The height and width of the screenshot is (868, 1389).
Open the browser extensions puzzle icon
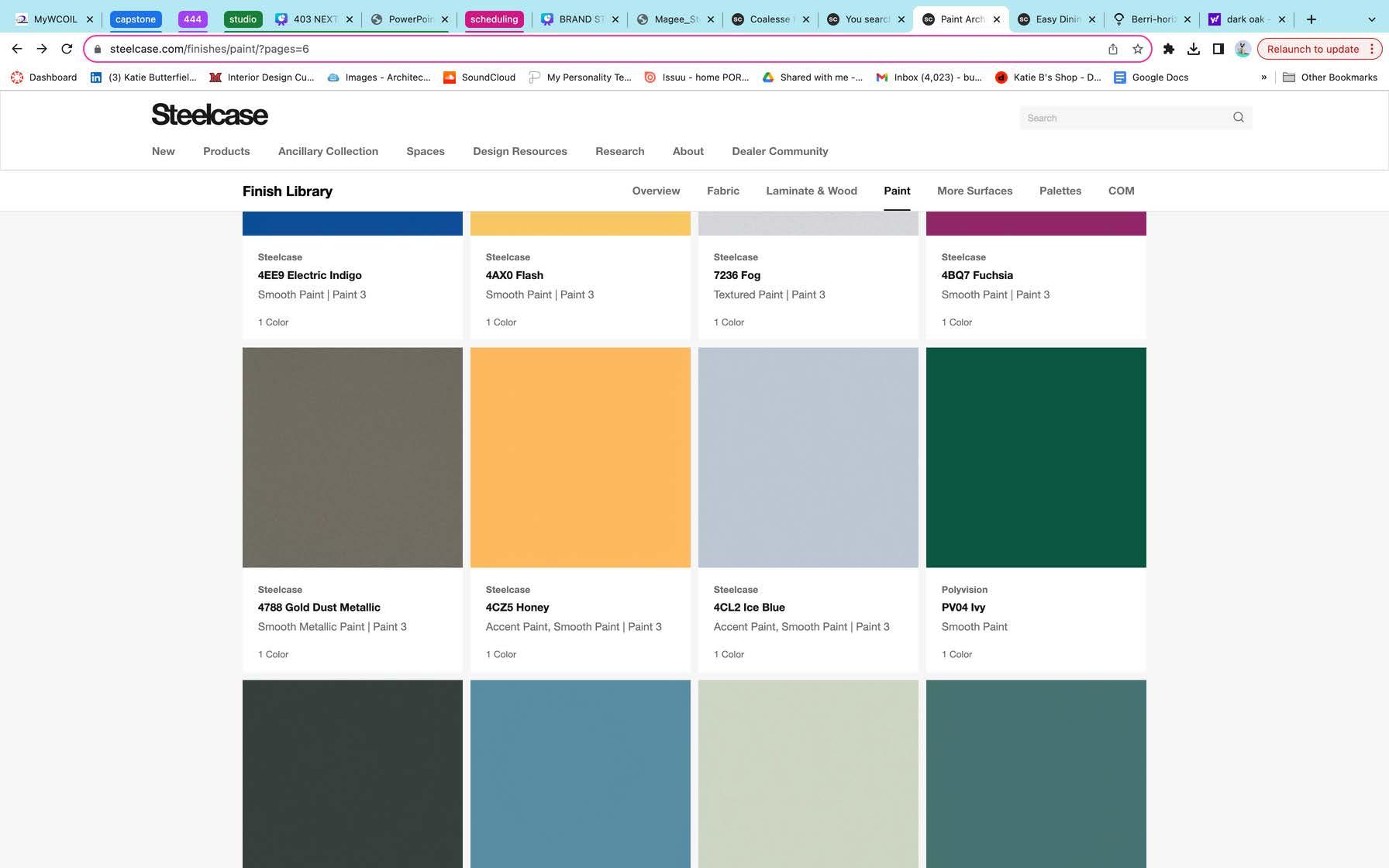1169,49
